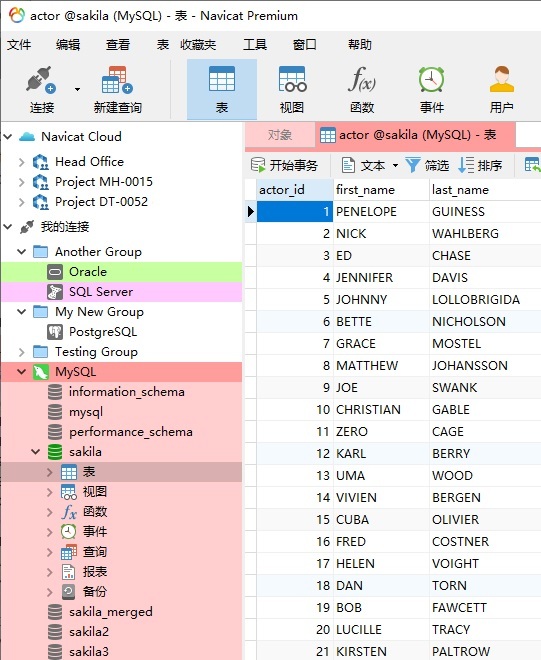The image size is (541, 660).
Task: Expand the Head Office tree node
Action: coord(21,162)
